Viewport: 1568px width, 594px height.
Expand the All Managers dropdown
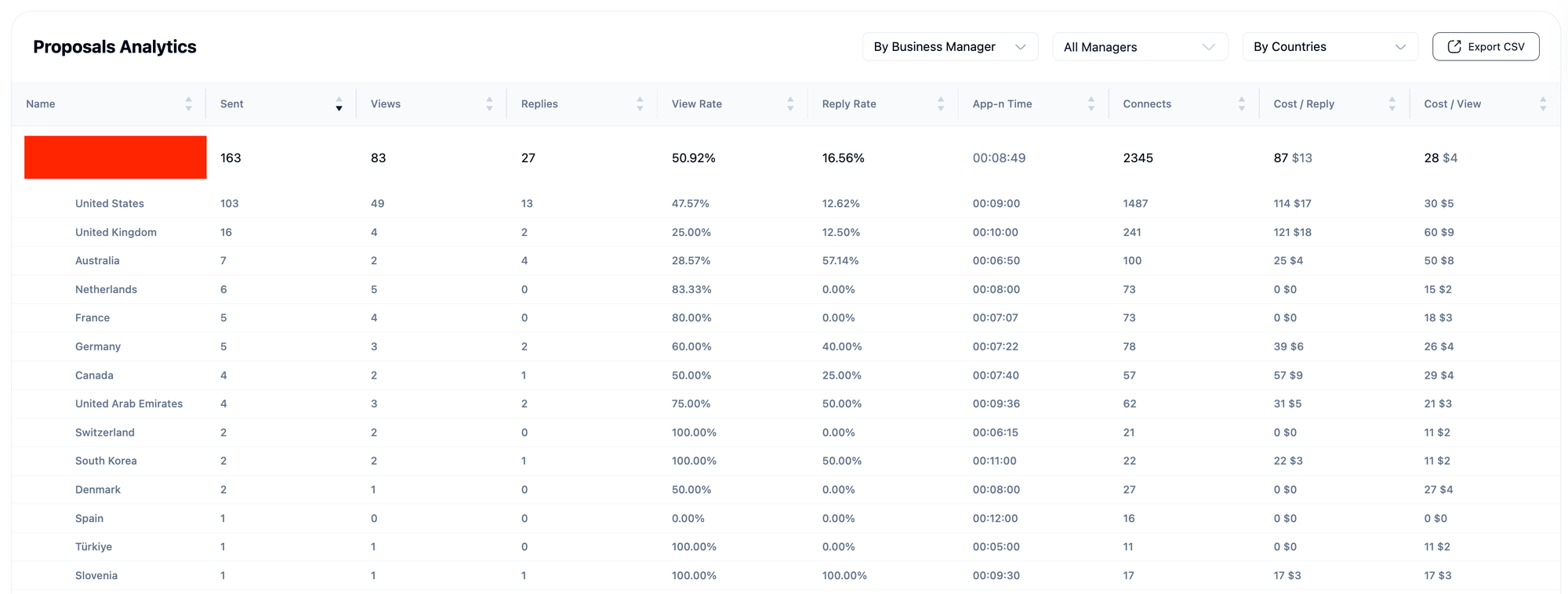tap(1139, 47)
